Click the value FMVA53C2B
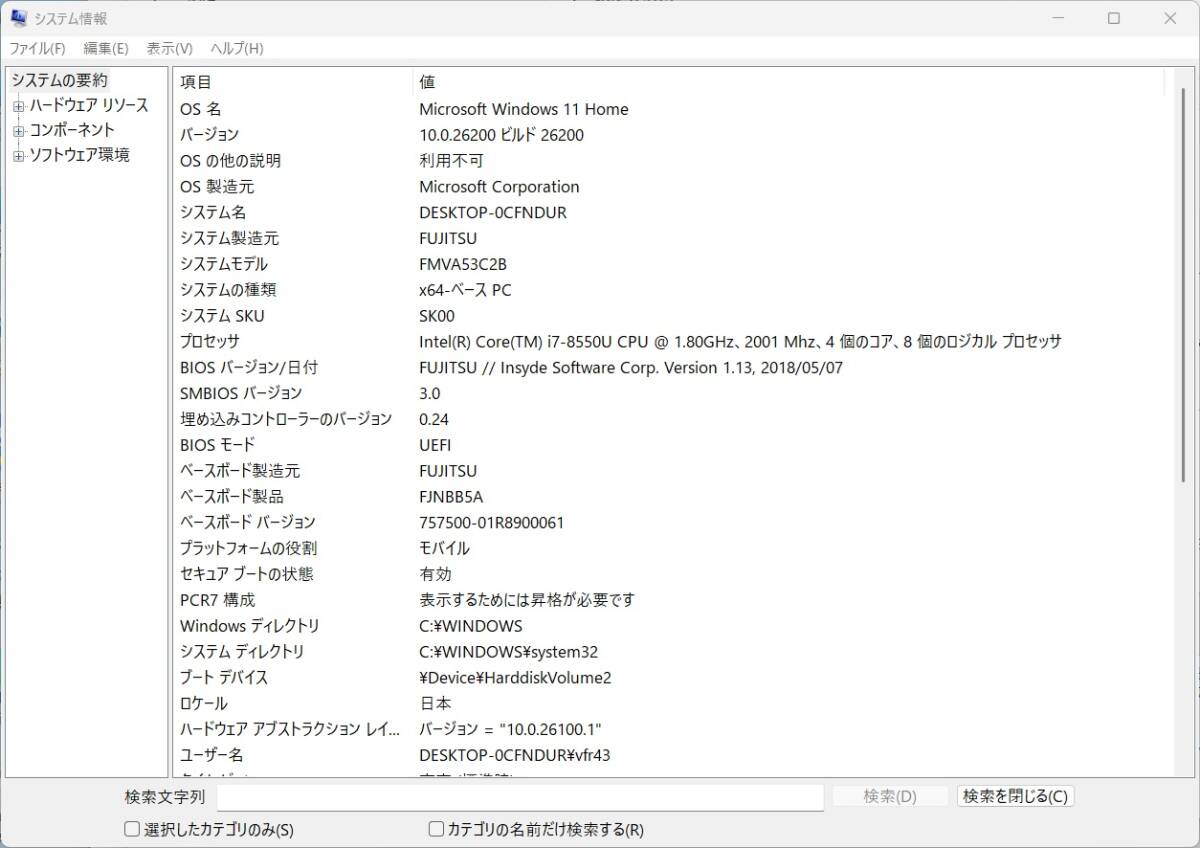Screen dimensions: 1200x848 [x=463, y=264]
